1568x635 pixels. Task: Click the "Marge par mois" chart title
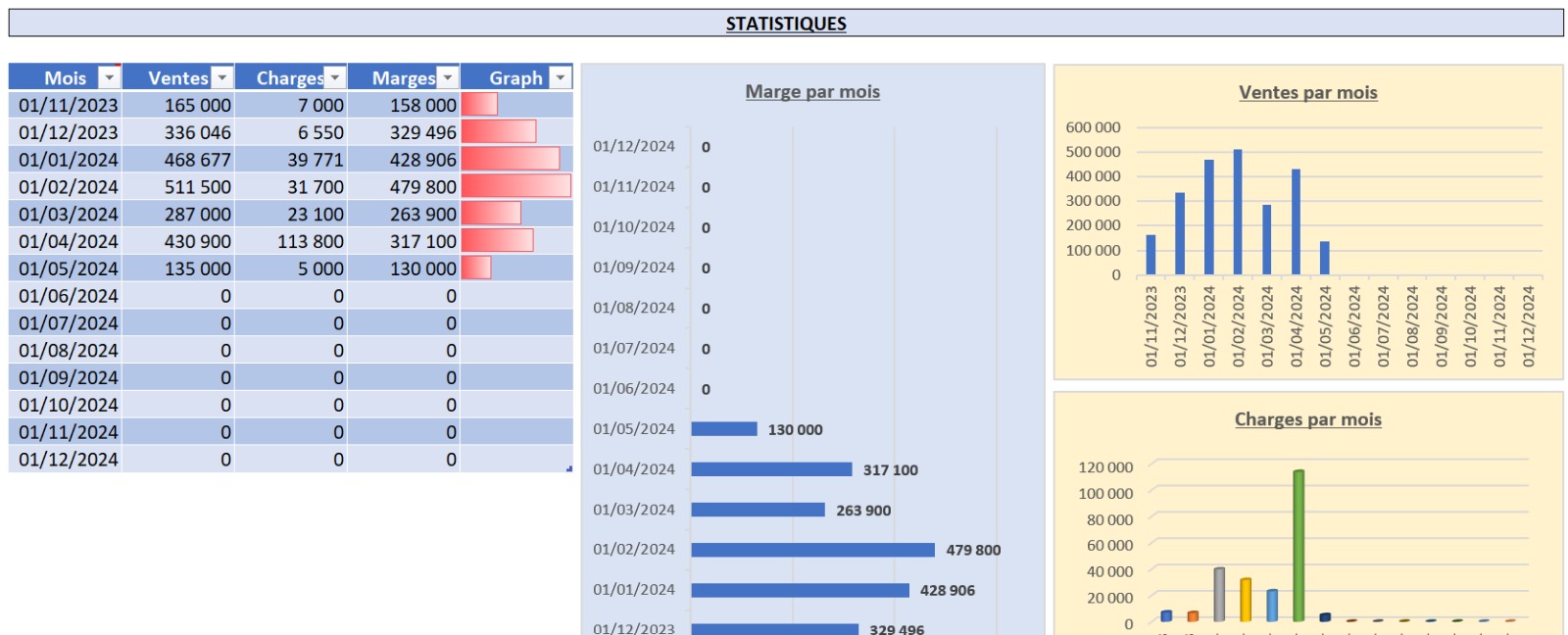(812, 92)
